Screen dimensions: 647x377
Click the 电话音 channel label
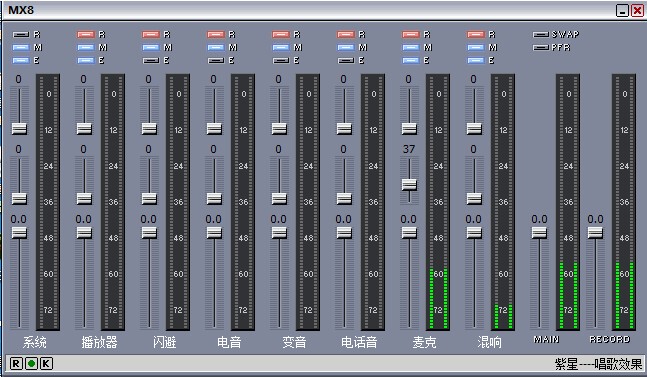359,342
